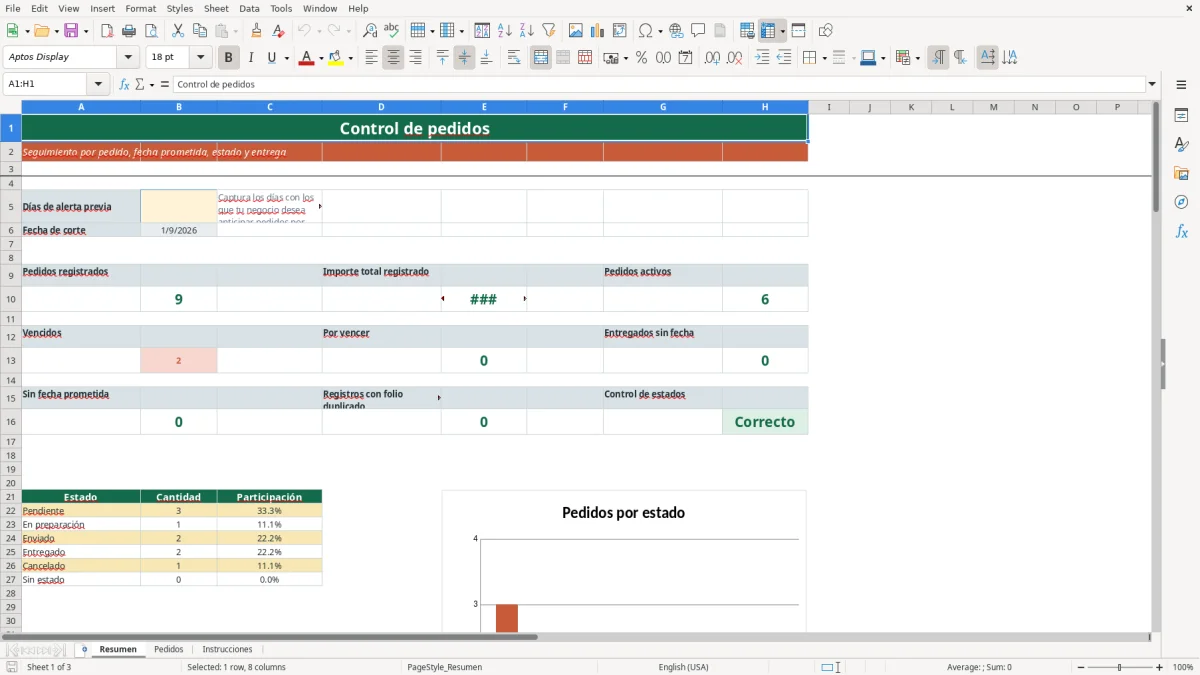This screenshot has height=675, width=1200.
Task: Open the Styles menu
Action: click(180, 8)
